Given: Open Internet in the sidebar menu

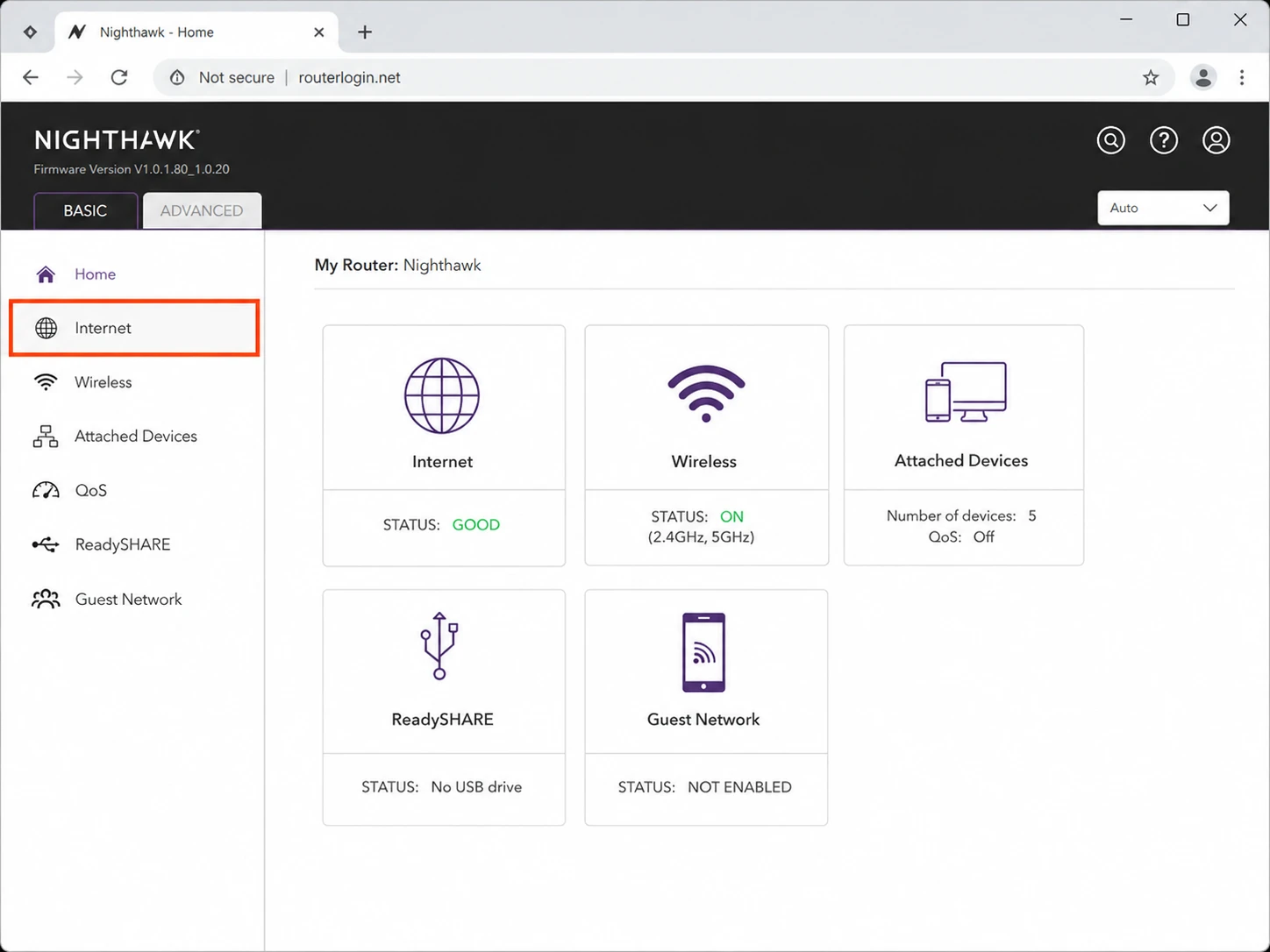Looking at the screenshot, I should click(133, 328).
